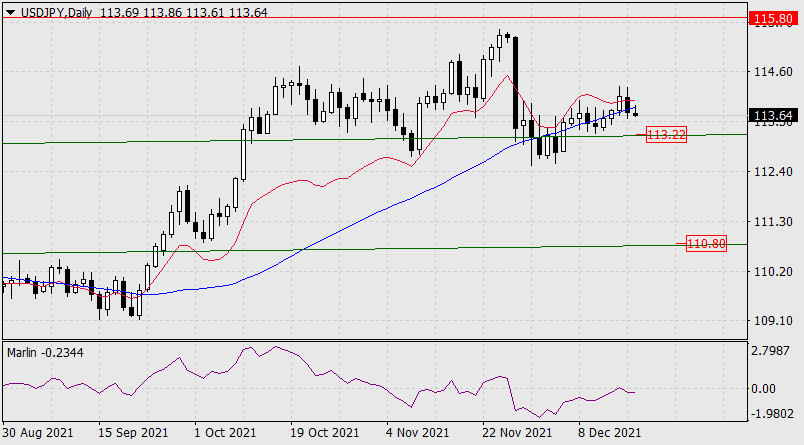
Task: Click the 114.60 price axis value
Action: (773, 72)
